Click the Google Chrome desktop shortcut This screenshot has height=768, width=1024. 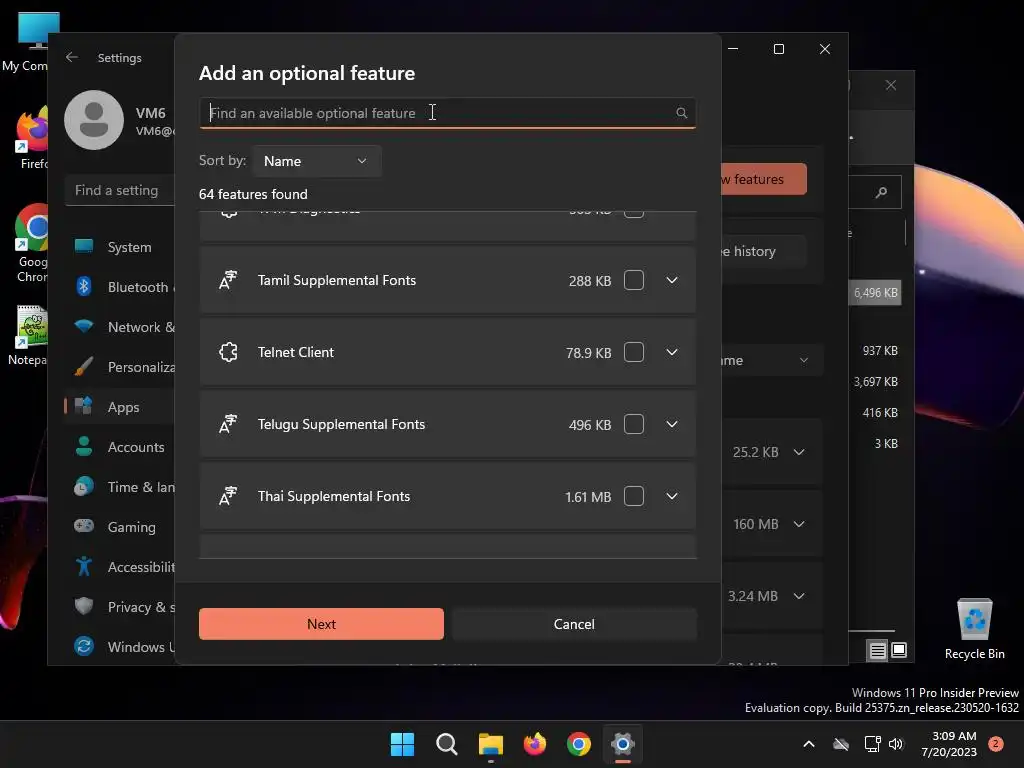click(31, 243)
